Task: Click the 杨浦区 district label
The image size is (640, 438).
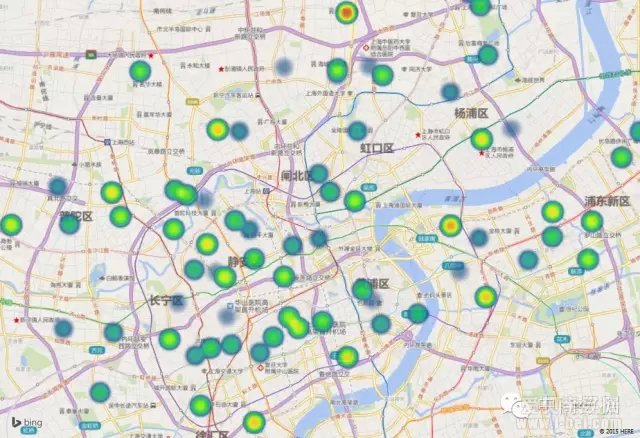Action: (471, 113)
